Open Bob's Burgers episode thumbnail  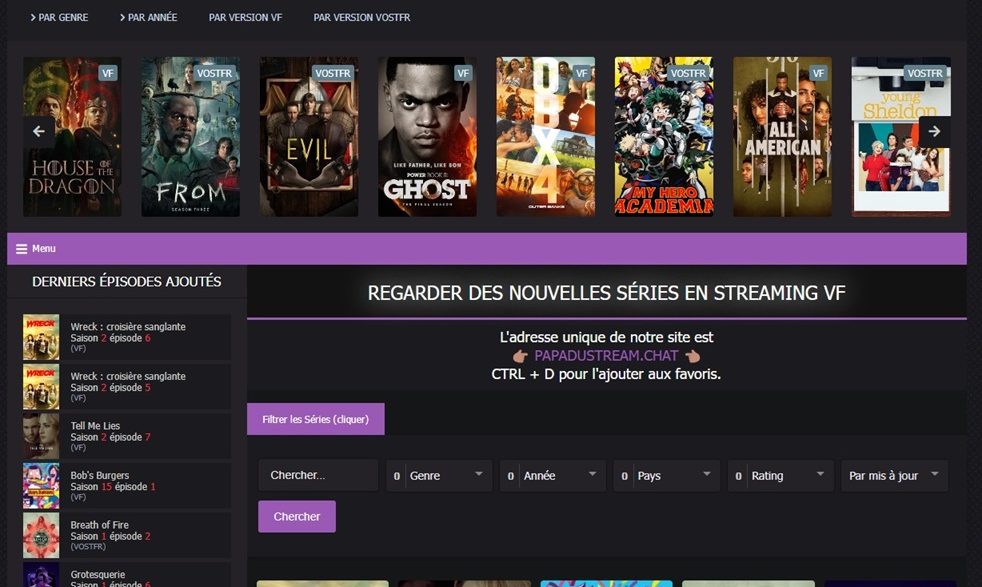tap(41, 486)
